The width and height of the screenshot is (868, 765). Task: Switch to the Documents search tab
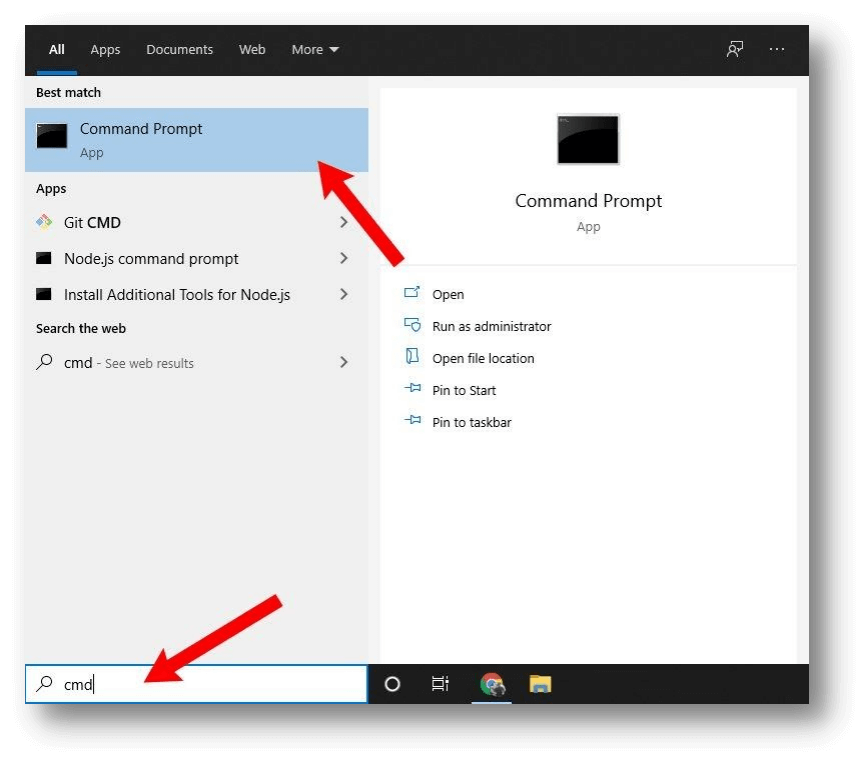pyautogui.click(x=179, y=49)
